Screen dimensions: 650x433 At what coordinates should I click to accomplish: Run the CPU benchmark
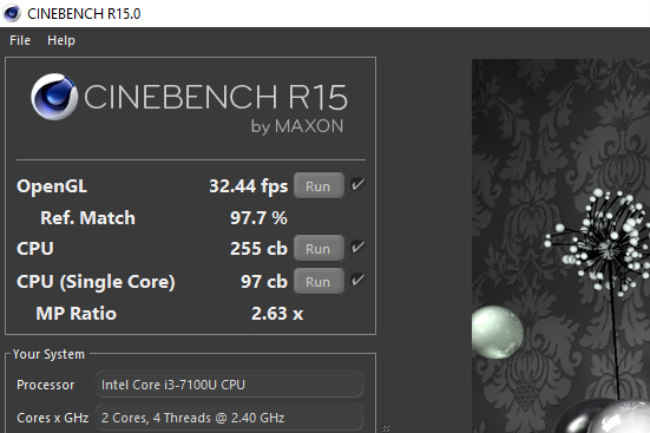(318, 249)
